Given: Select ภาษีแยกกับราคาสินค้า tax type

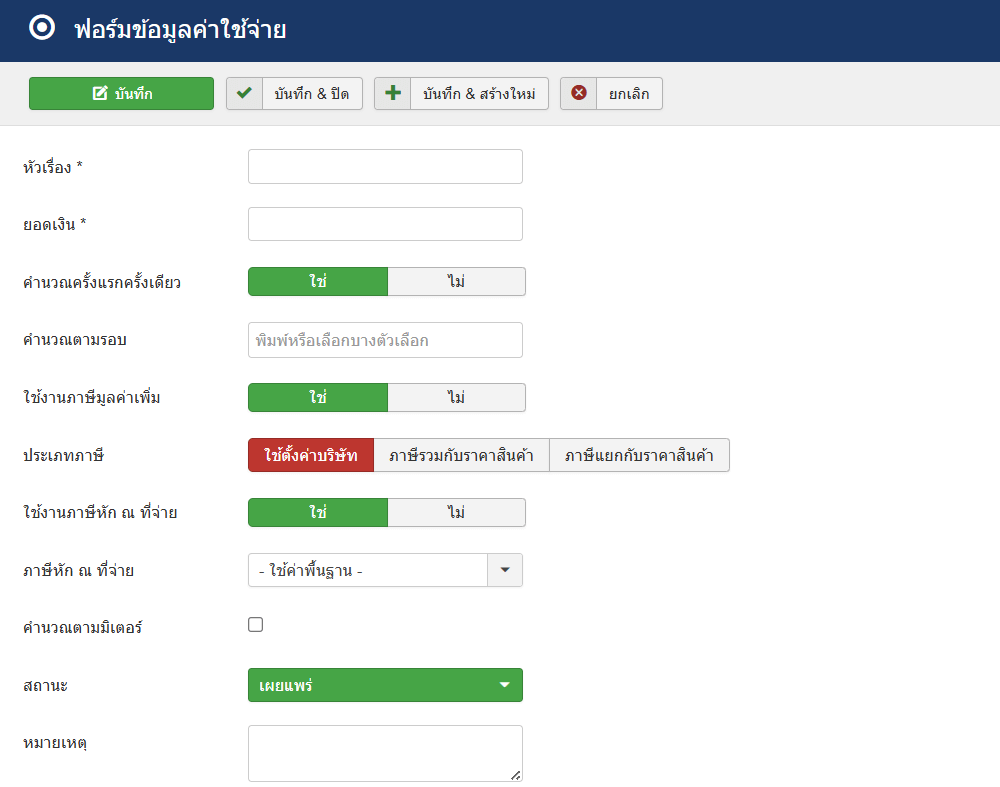Looking at the screenshot, I should 639,455.
